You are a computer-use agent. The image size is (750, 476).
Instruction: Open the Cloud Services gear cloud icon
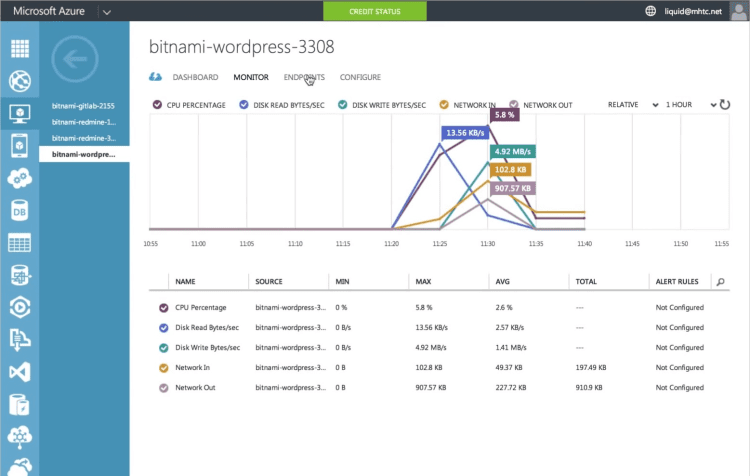(x=20, y=178)
